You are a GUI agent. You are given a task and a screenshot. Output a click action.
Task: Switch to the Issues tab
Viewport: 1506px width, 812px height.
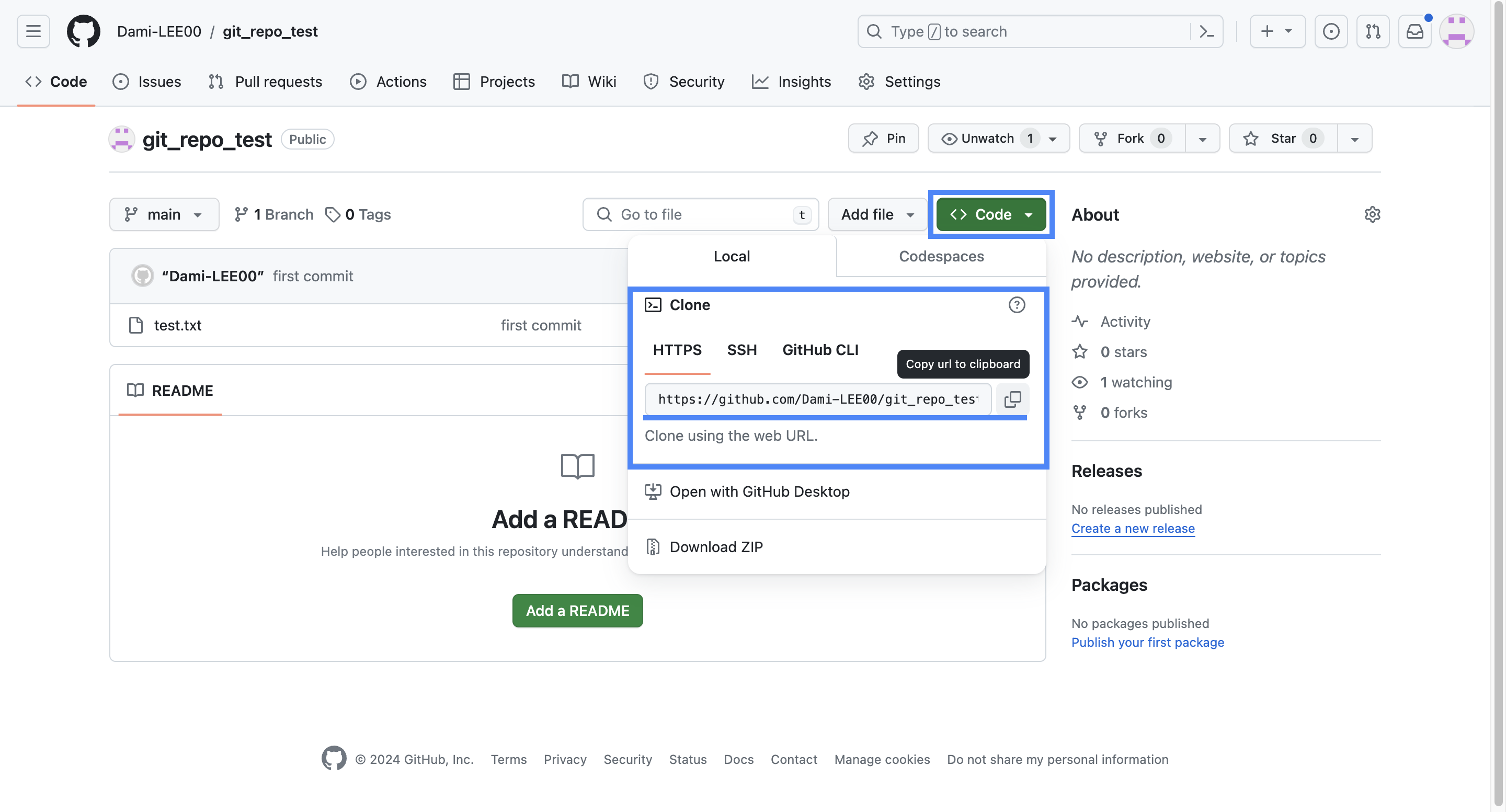(147, 81)
